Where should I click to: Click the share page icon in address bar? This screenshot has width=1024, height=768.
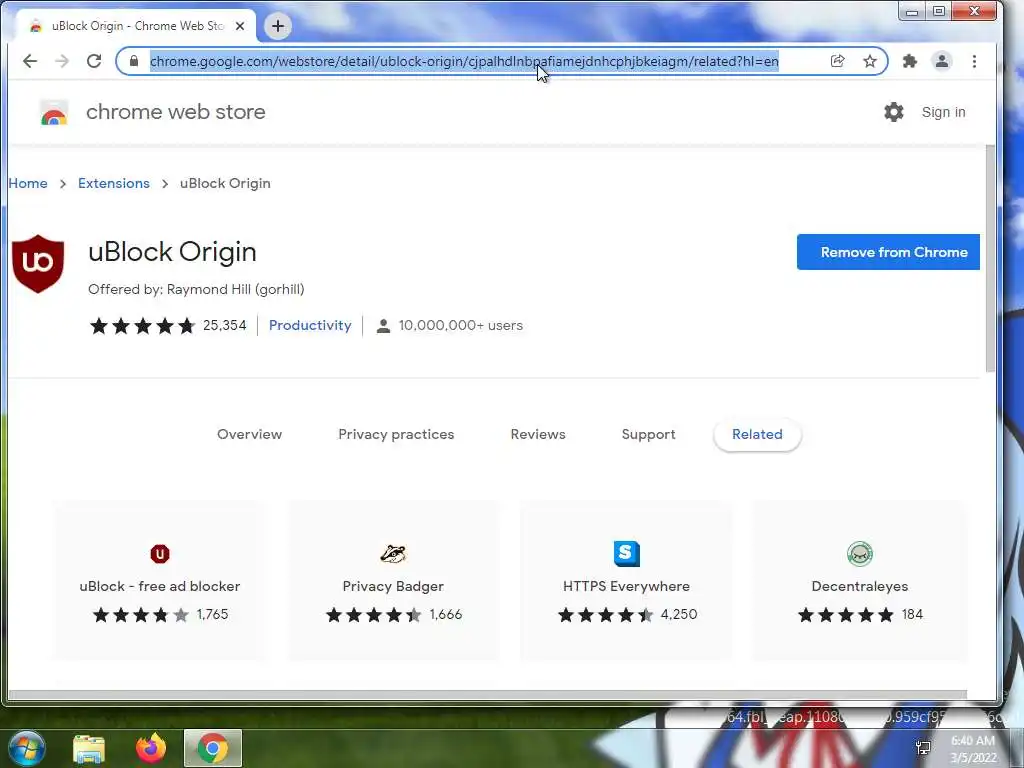point(837,61)
